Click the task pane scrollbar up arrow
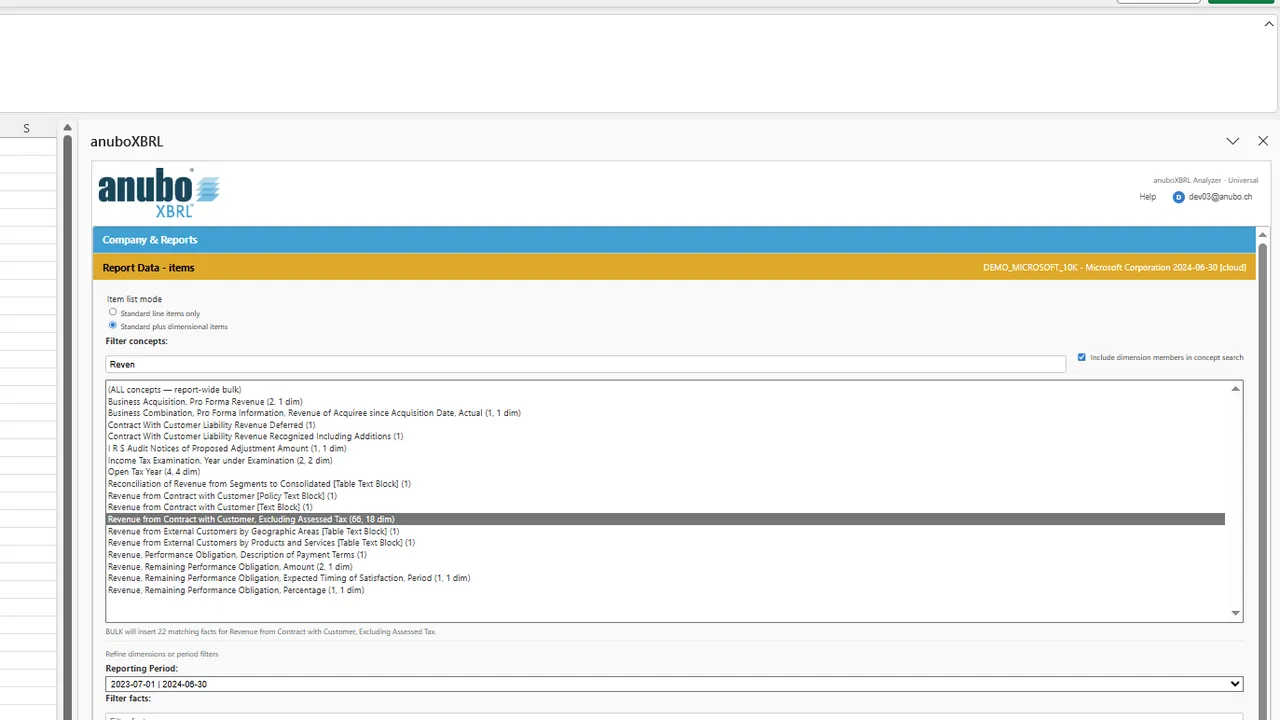 1263,234
